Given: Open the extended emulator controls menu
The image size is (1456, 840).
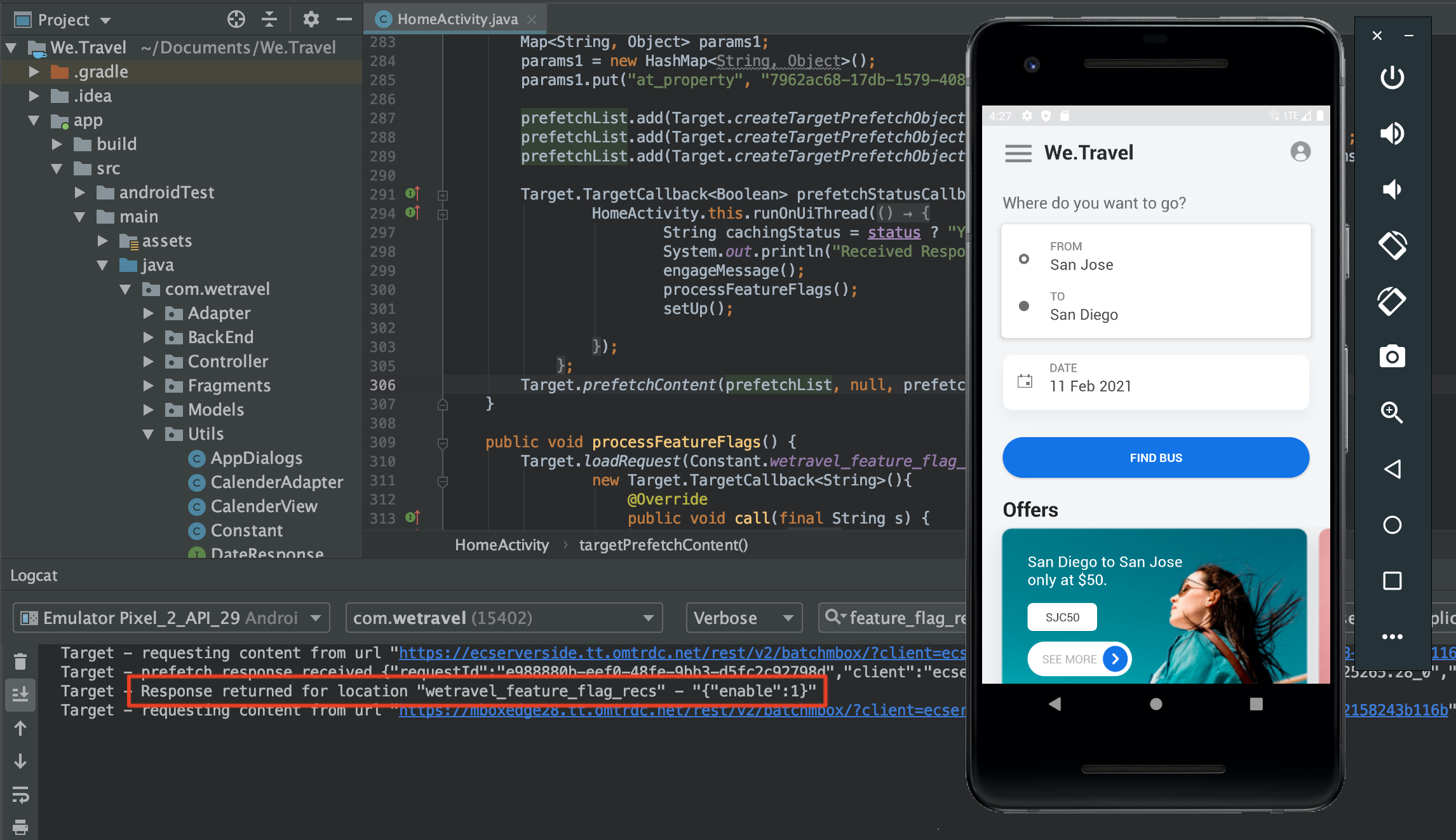Looking at the screenshot, I should tap(1392, 636).
